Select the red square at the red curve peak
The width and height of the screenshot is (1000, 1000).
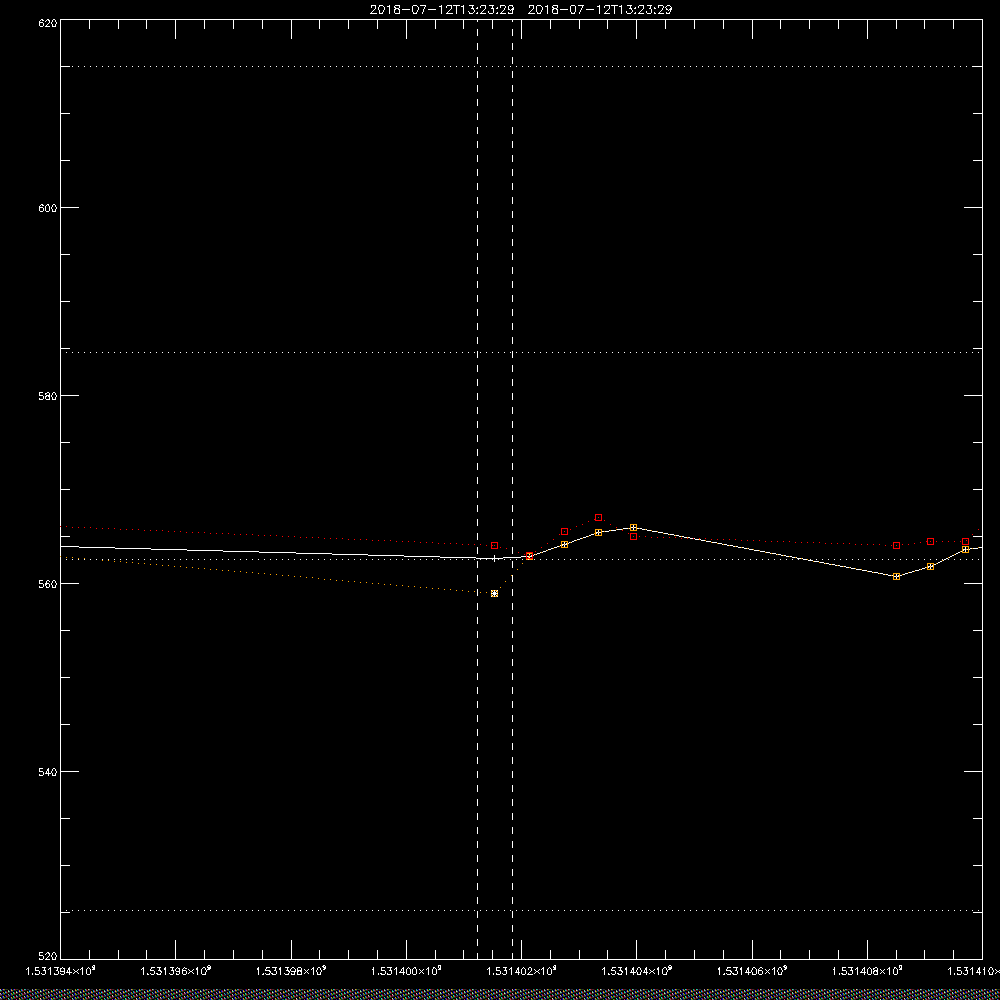(598, 517)
